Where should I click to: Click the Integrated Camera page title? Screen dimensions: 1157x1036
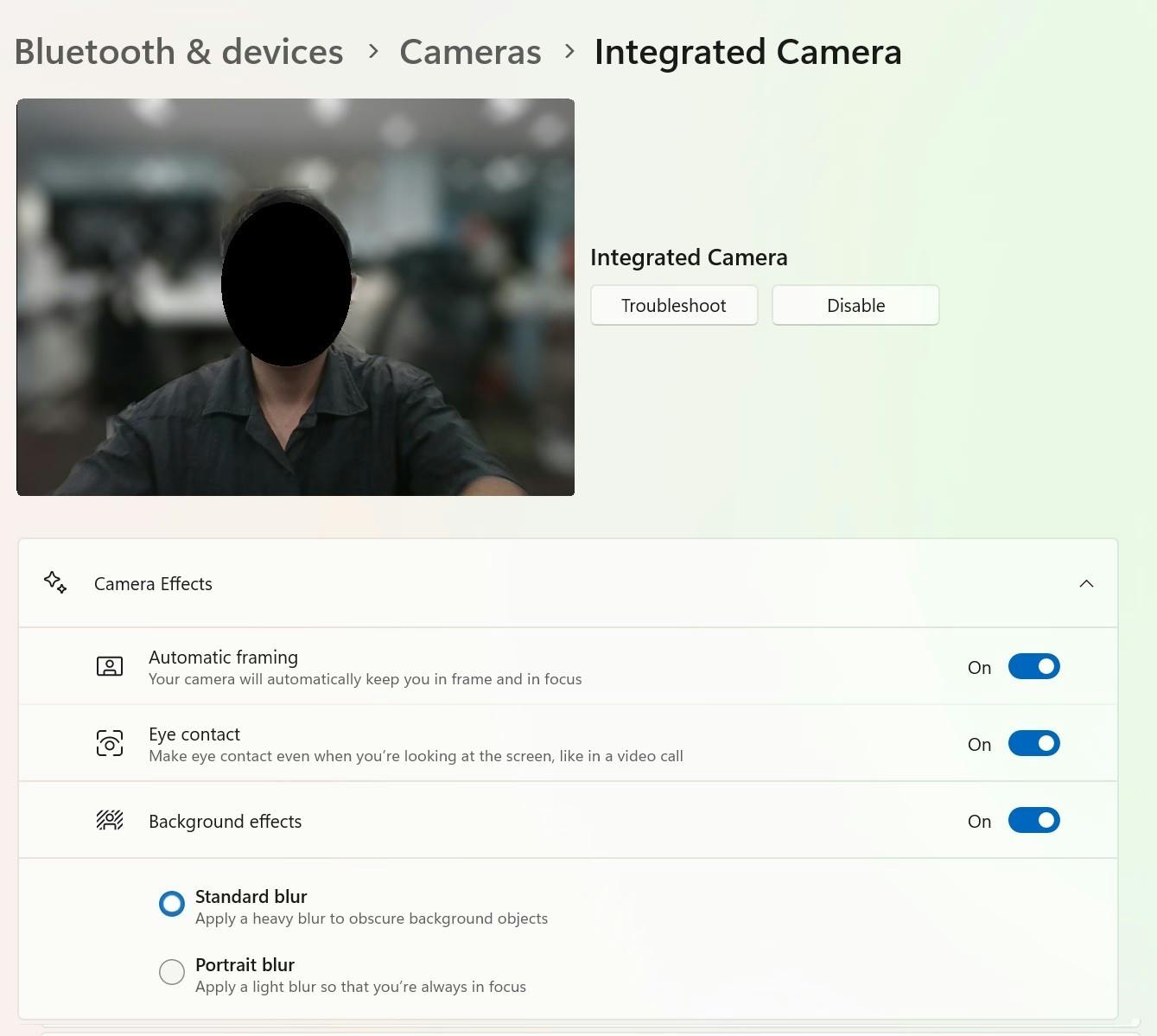pyautogui.click(x=748, y=52)
